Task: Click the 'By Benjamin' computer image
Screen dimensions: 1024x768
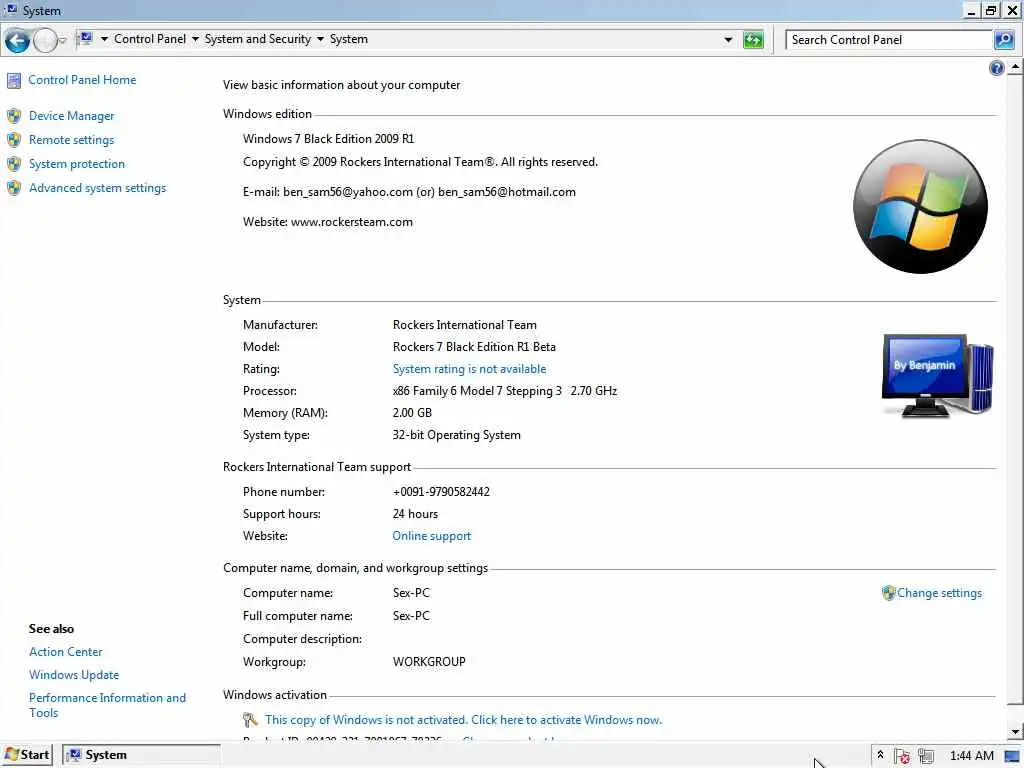Action: pyautogui.click(x=937, y=376)
